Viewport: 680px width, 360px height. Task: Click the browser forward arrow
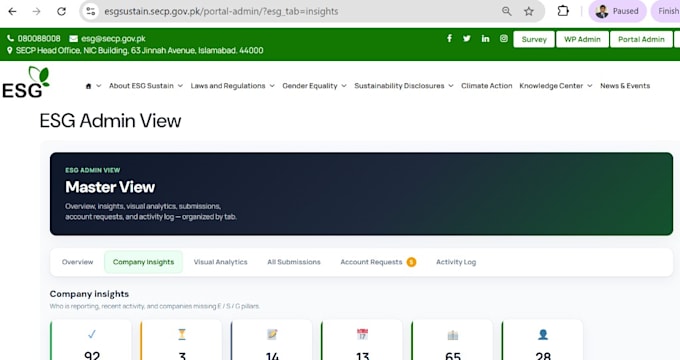click(x=36, y=12)
